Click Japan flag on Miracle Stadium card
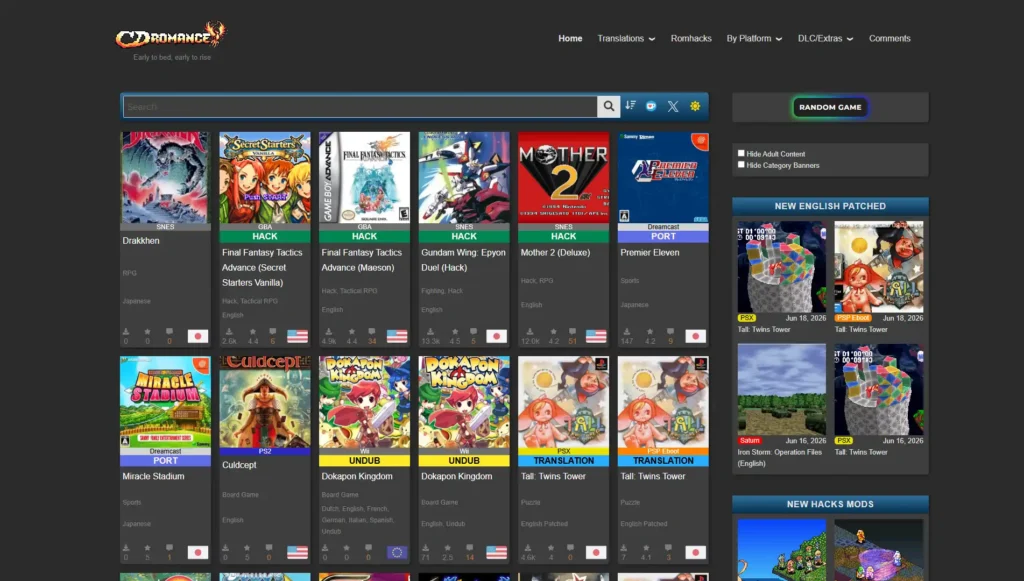This screenshot has height=581, width=1024. pyautogui.click(x=198, y=552)
